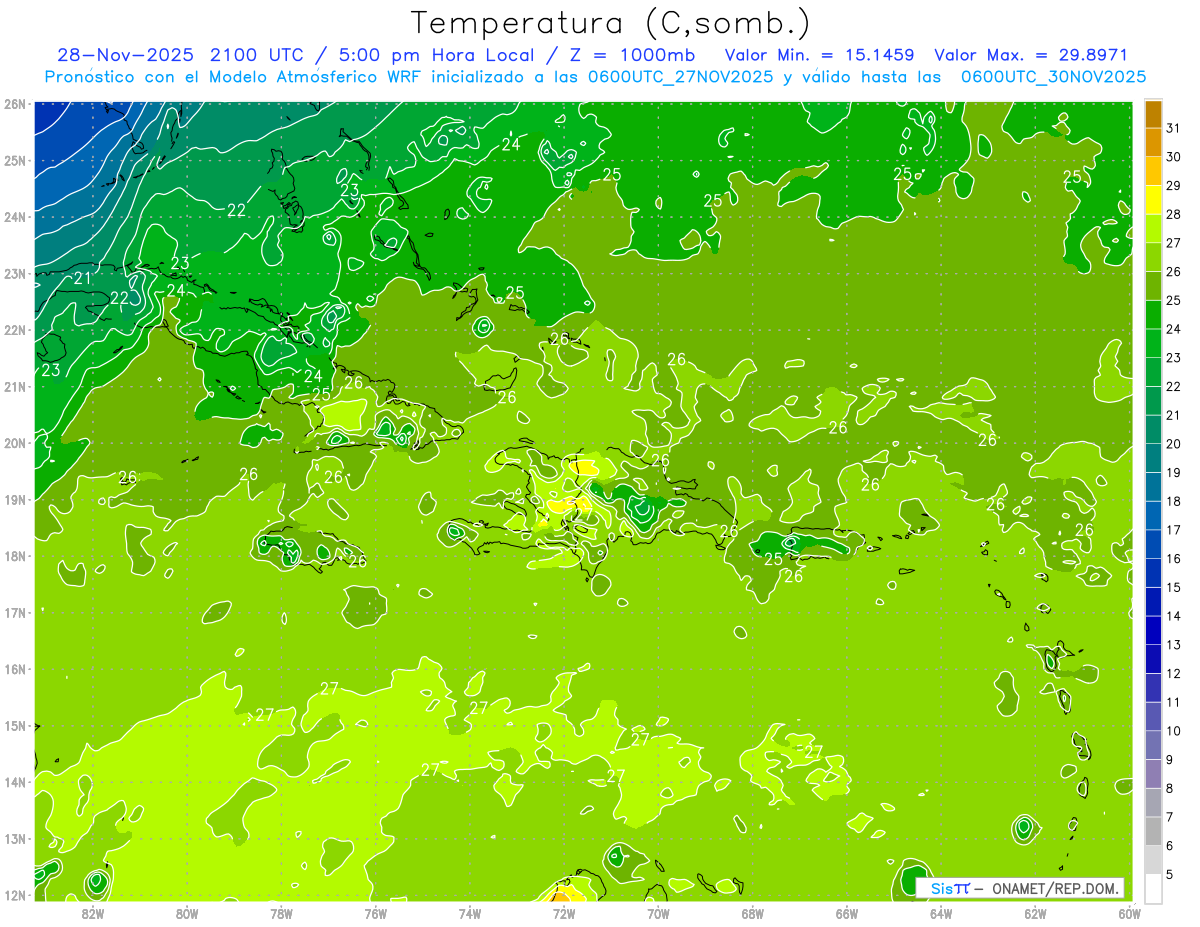This screenshot has width=1200, height=927.
Task: Click the 13N latitude axis label
Action: [15, 839]
